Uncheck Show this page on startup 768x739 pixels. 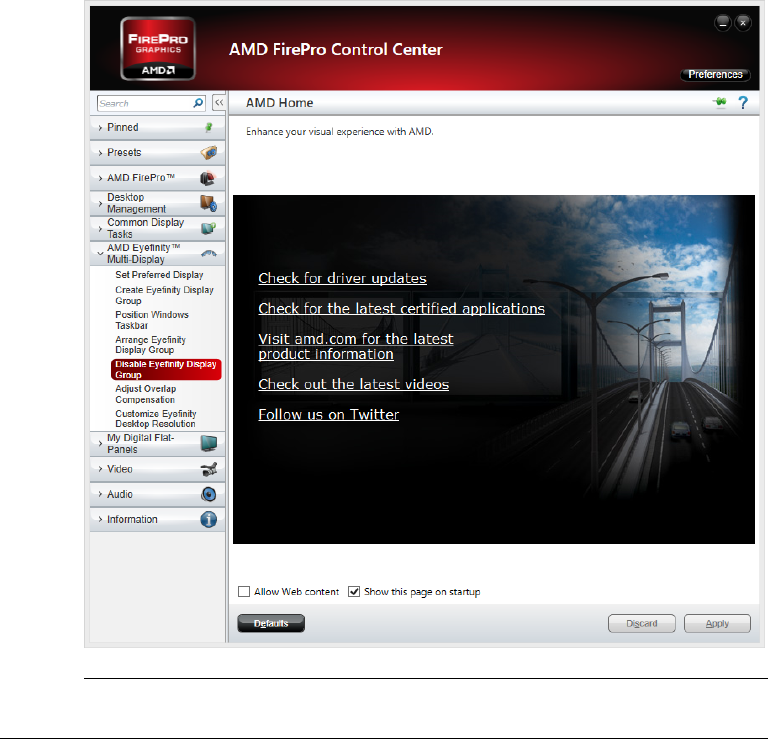(x=354, y=592)
